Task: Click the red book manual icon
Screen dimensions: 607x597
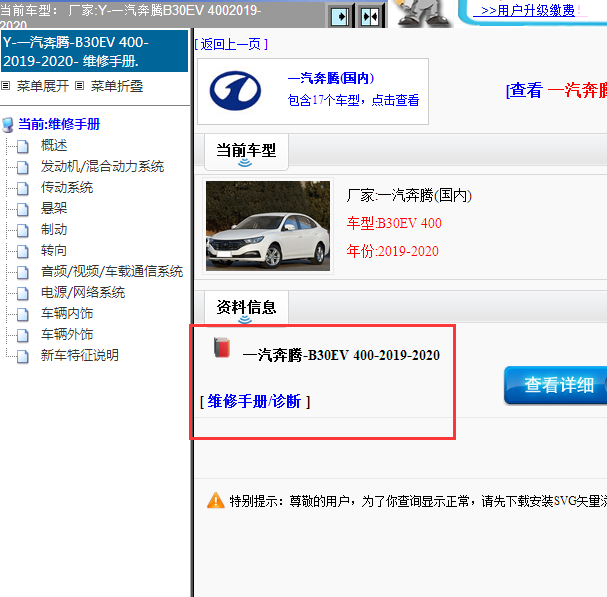Action: point(222,347)
